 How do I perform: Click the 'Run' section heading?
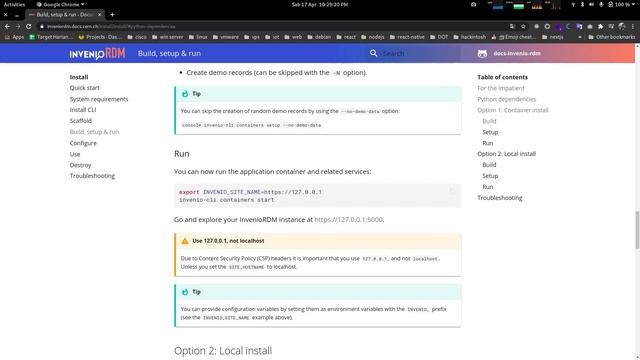coord(182,154)
